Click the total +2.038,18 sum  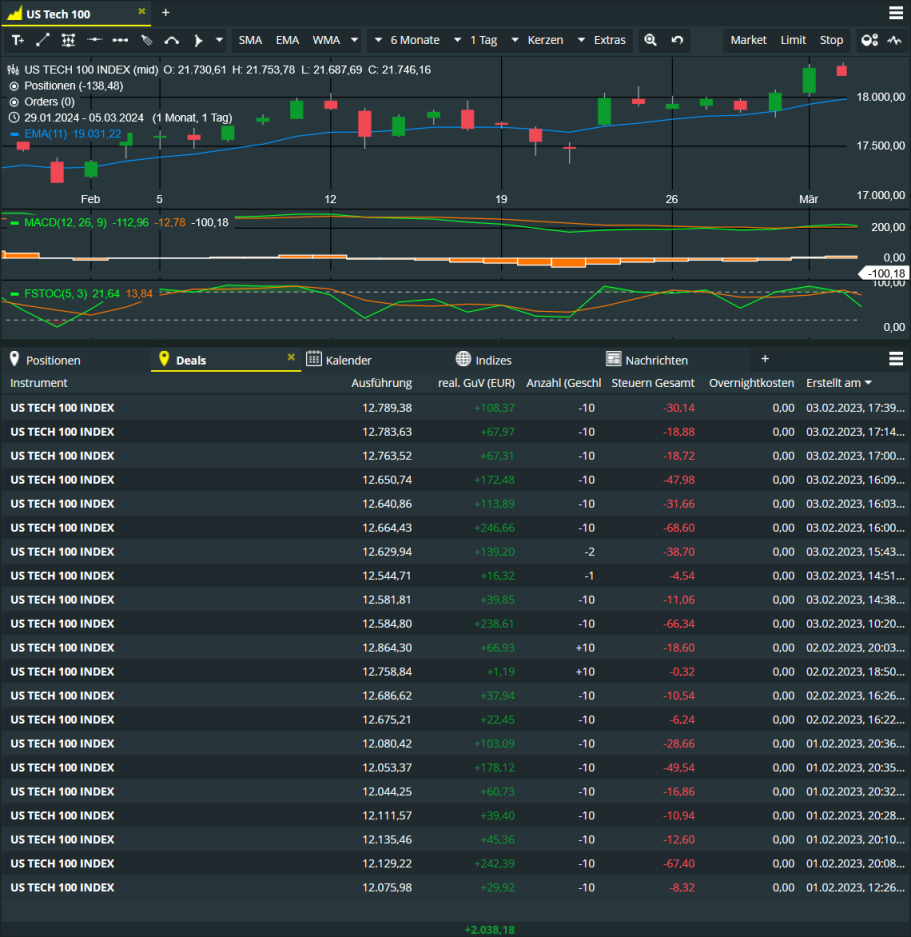point(490,930)
